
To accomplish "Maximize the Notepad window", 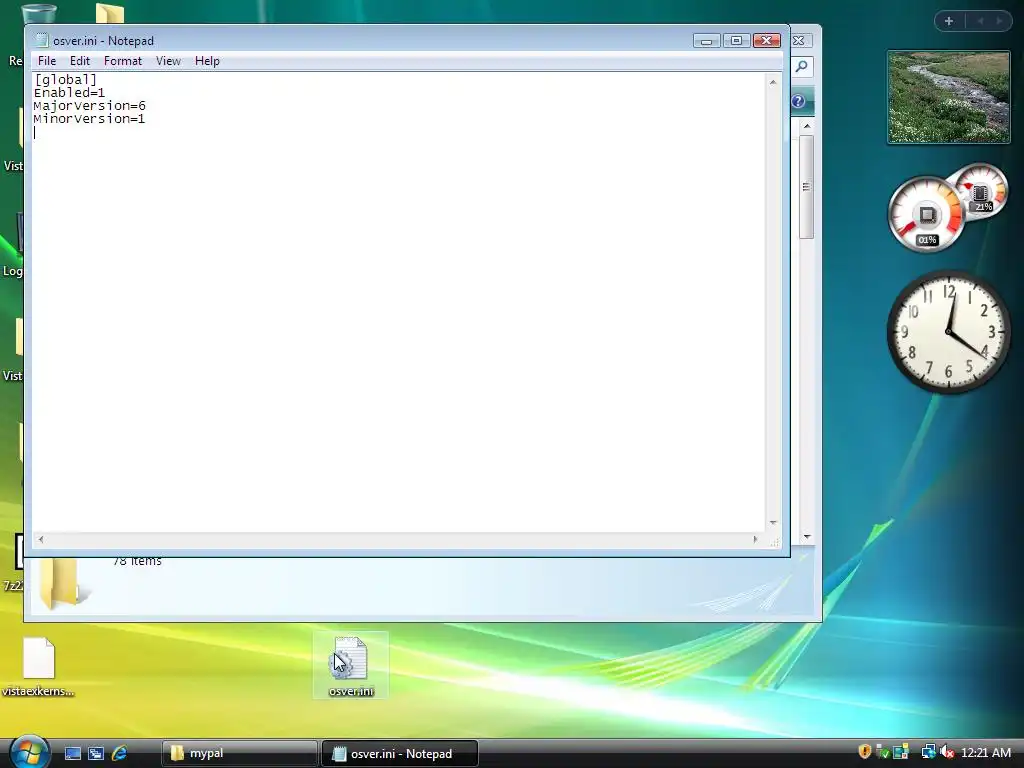I will coord(736,40).
